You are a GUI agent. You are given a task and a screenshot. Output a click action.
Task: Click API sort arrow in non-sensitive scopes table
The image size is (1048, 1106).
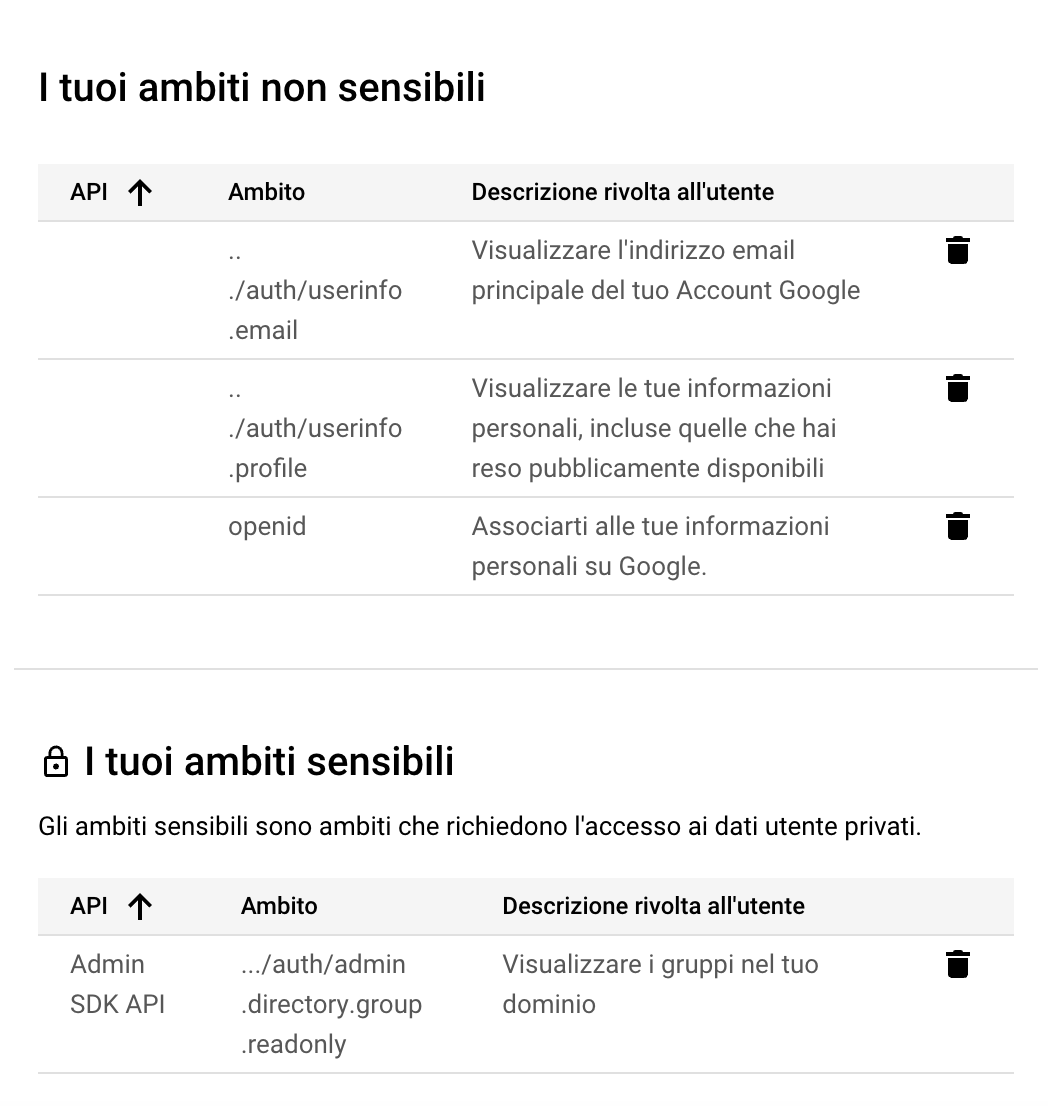point(140,192)
